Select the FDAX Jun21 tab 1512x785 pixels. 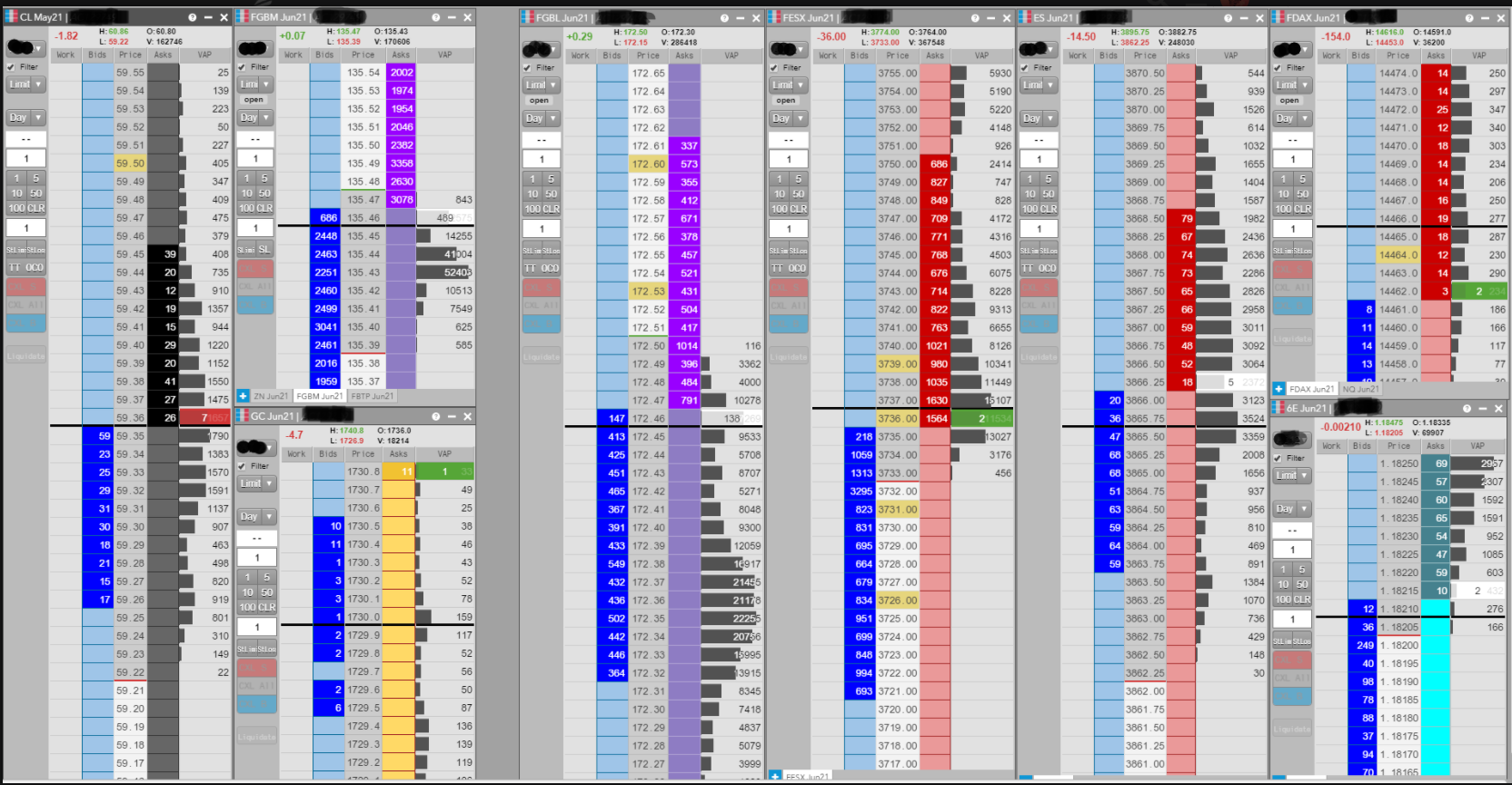tap(1312, 389)
